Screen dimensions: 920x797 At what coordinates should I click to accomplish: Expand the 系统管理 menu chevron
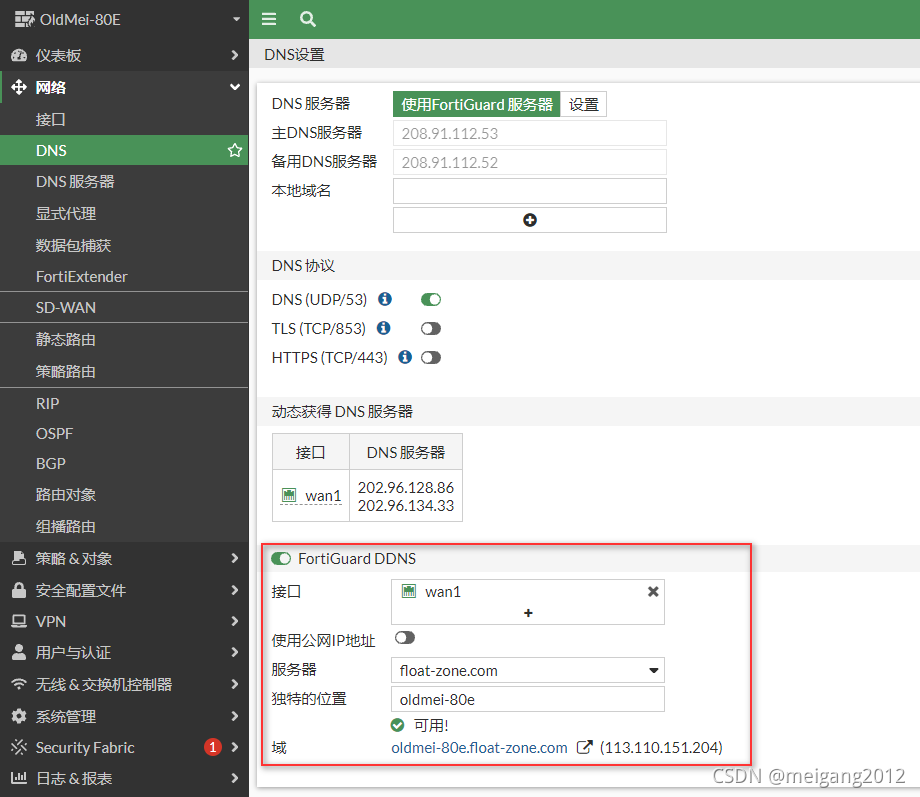(x=235, y=716)
